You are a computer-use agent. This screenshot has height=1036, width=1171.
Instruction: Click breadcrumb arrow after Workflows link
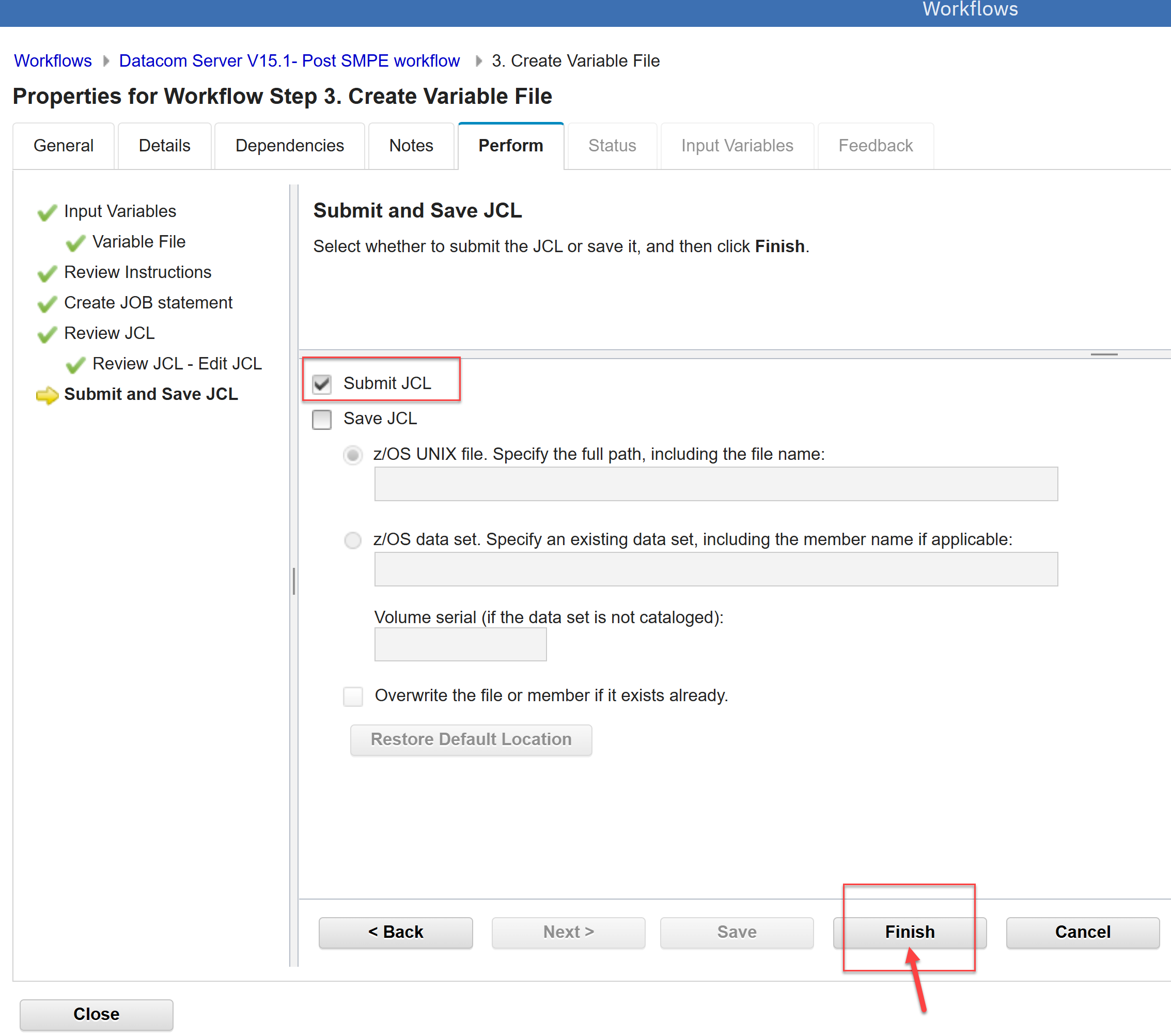tap(106, 61)
